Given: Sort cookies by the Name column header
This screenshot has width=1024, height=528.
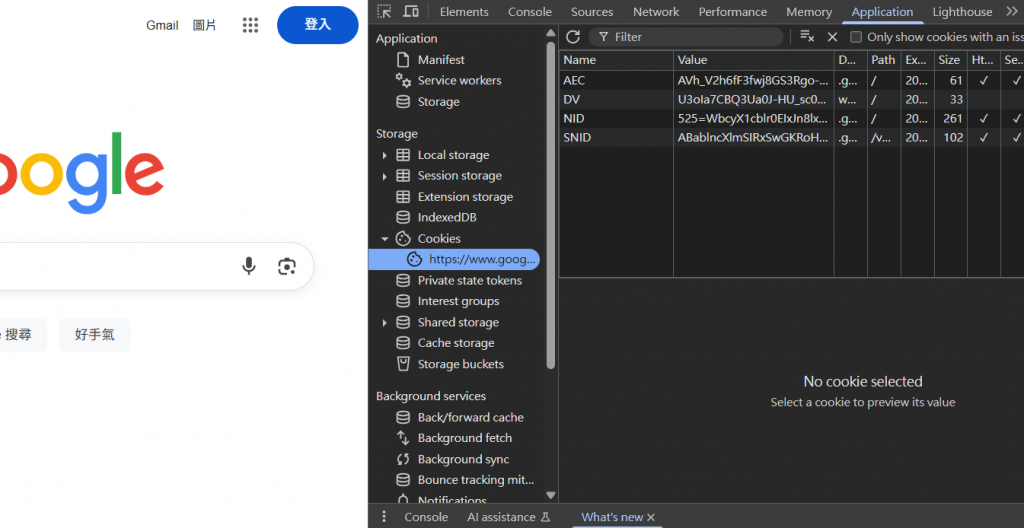Looking at the screenshot, I should (x=616, y=59).
